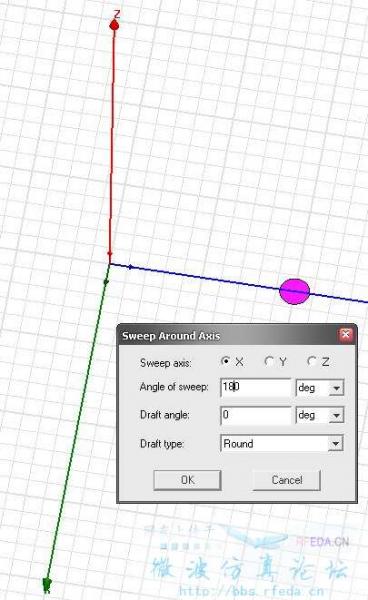Click the Sweep Around Axis title bar

click(x=230, y=335)
